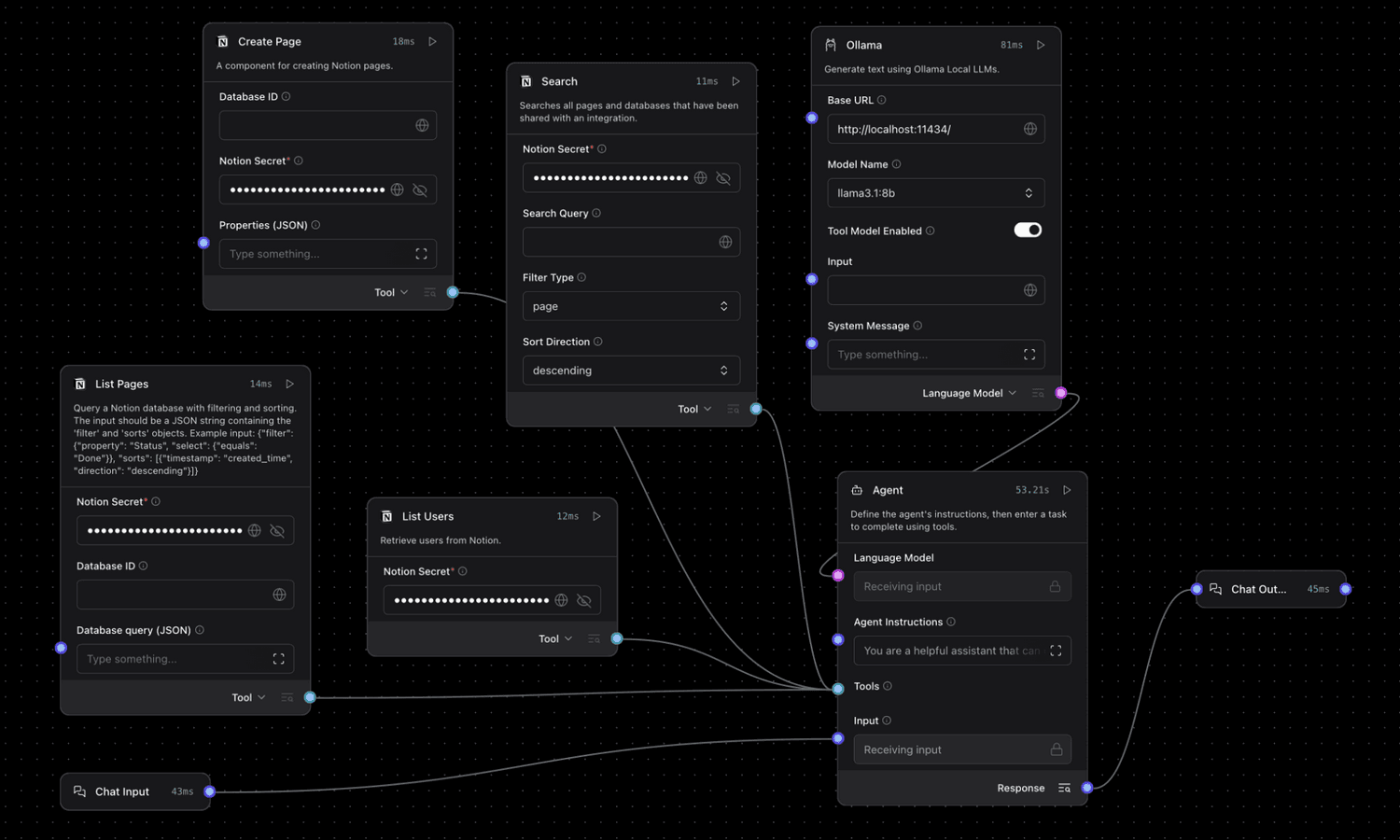Click the Create Page node title
Screen dimensions: 1400x840
click(270, 42)
